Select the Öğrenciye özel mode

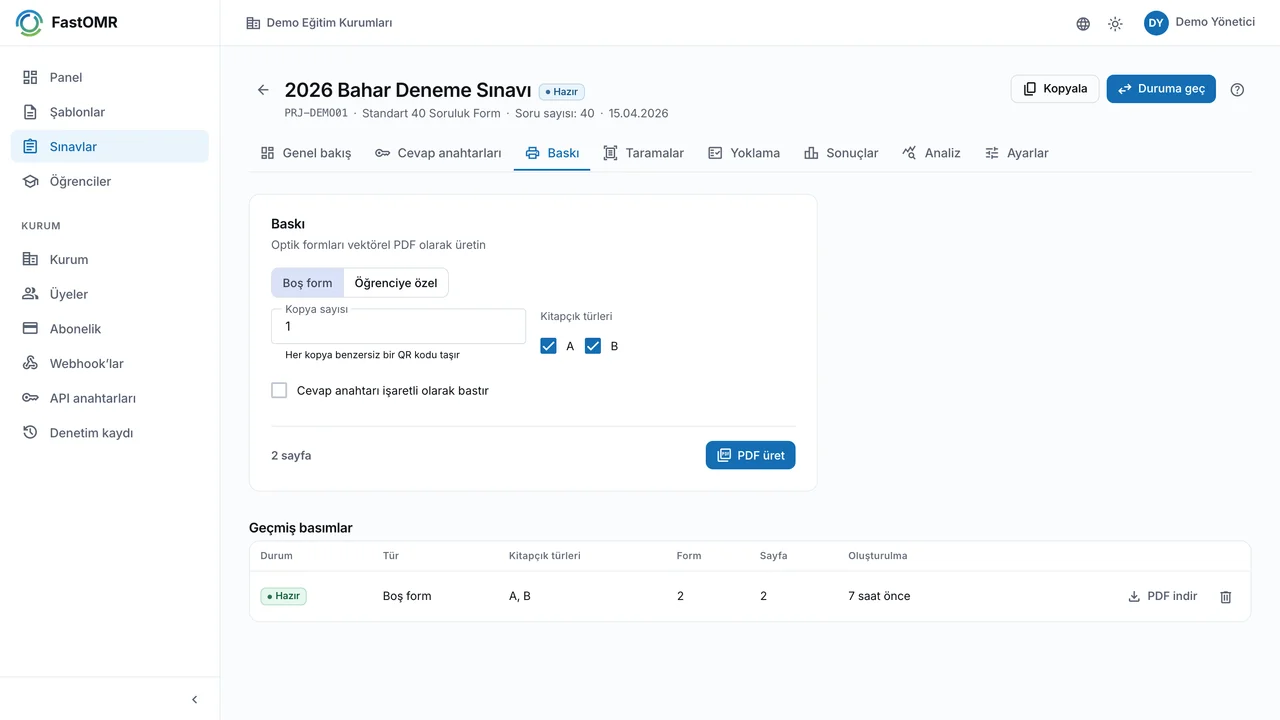396,283
